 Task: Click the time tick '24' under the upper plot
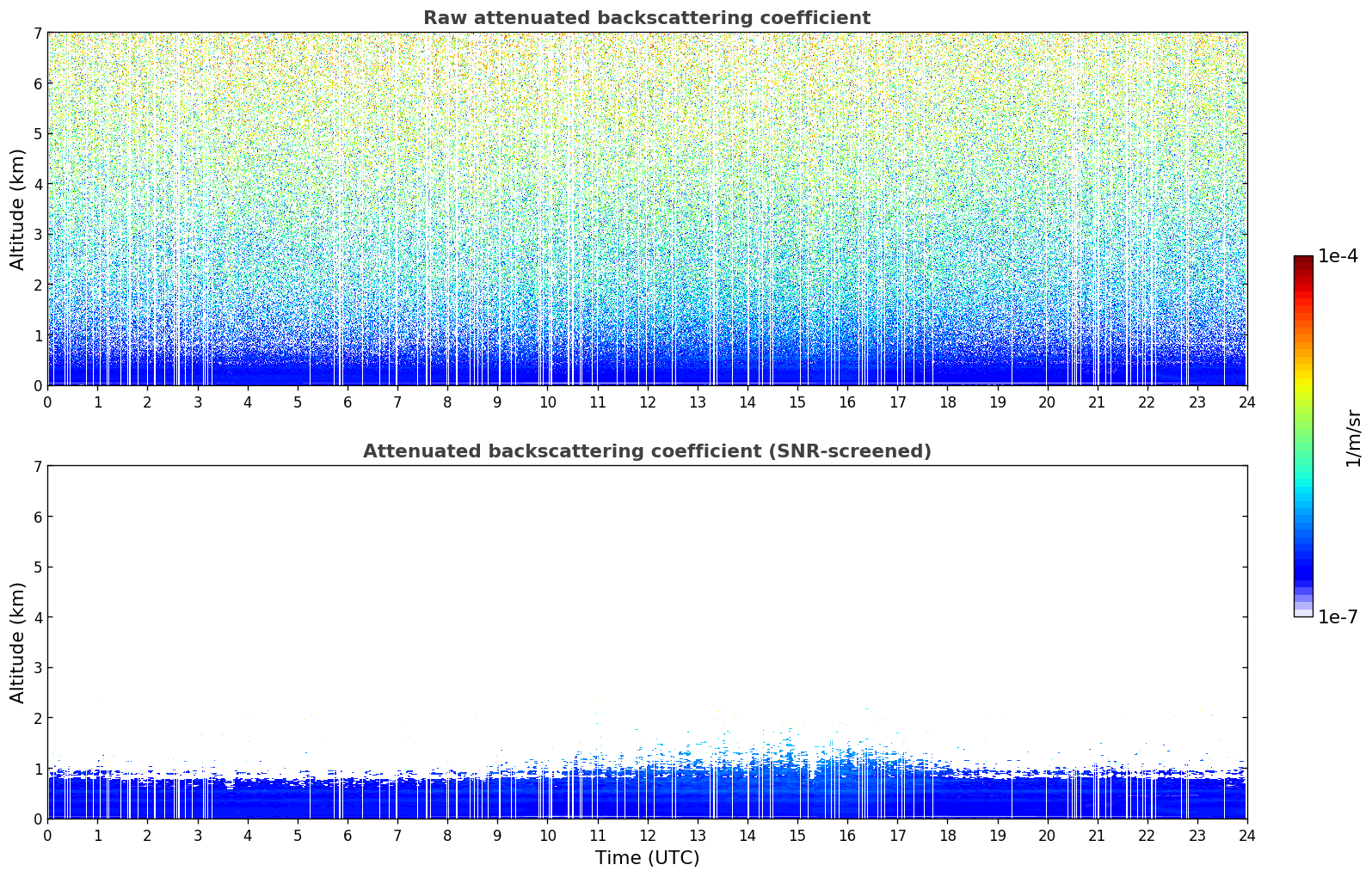click(1246, 402)
